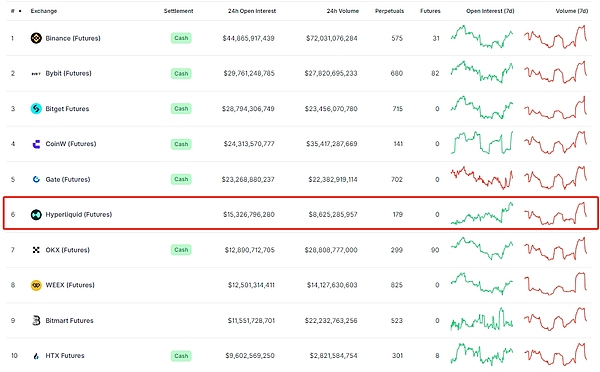Viewport: 600px width, 372px height.
Task: Click the Volume (7d) column header
Action: click(x=571, y=11)
